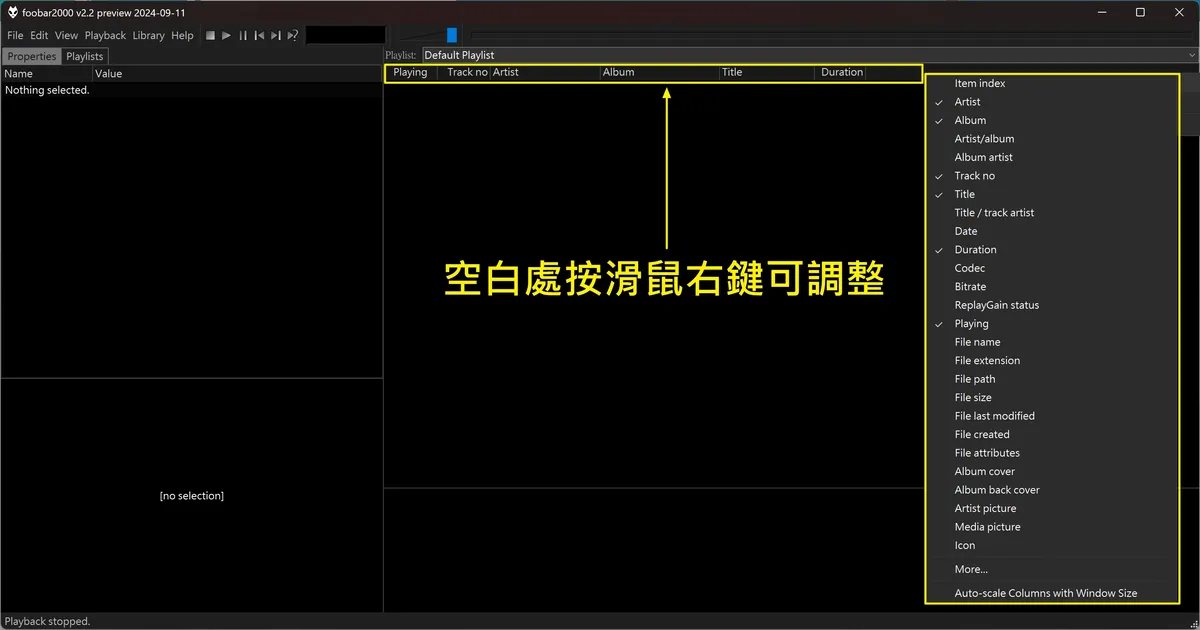Image resolution: width=1200 pixels, height=630 pixels.
Task: Sort by the Album column header
Action: point(659,72)
